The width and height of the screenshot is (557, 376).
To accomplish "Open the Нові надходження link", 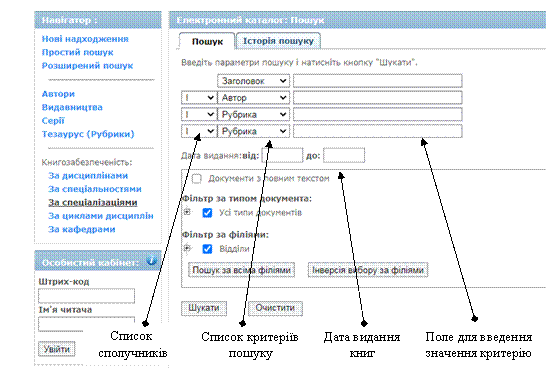I will pyautogui.click(x=85, y=39).
